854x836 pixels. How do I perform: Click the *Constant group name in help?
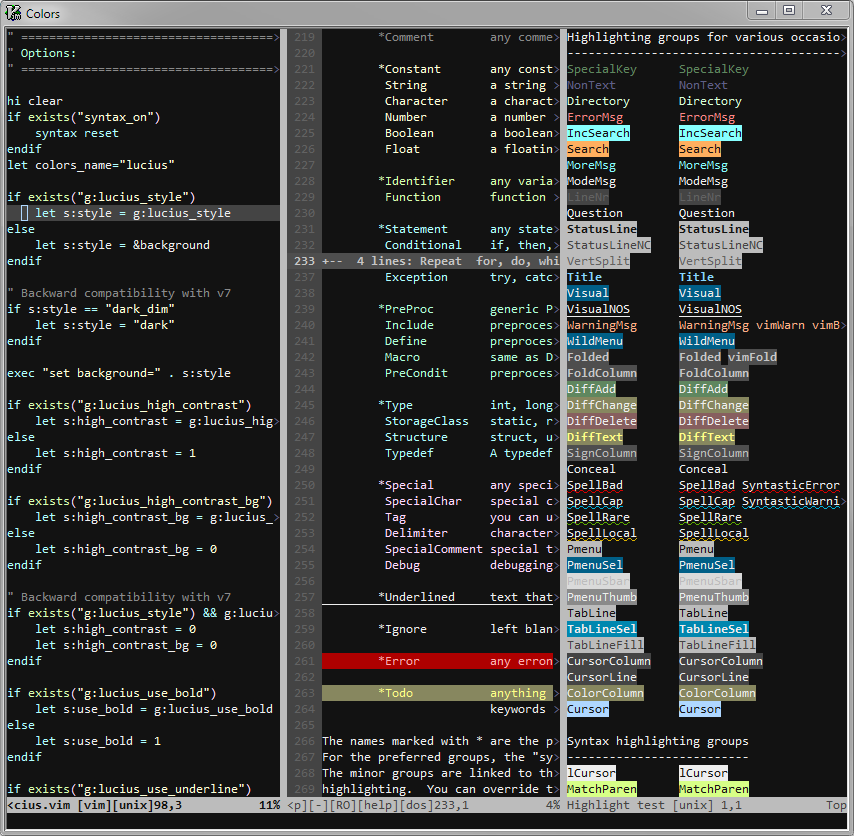click(409, 69)
